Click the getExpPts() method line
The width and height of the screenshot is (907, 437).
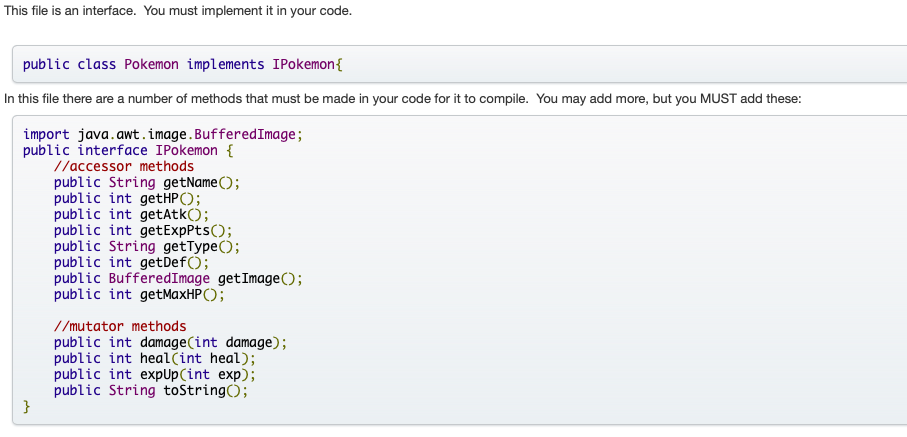(151, 230)
